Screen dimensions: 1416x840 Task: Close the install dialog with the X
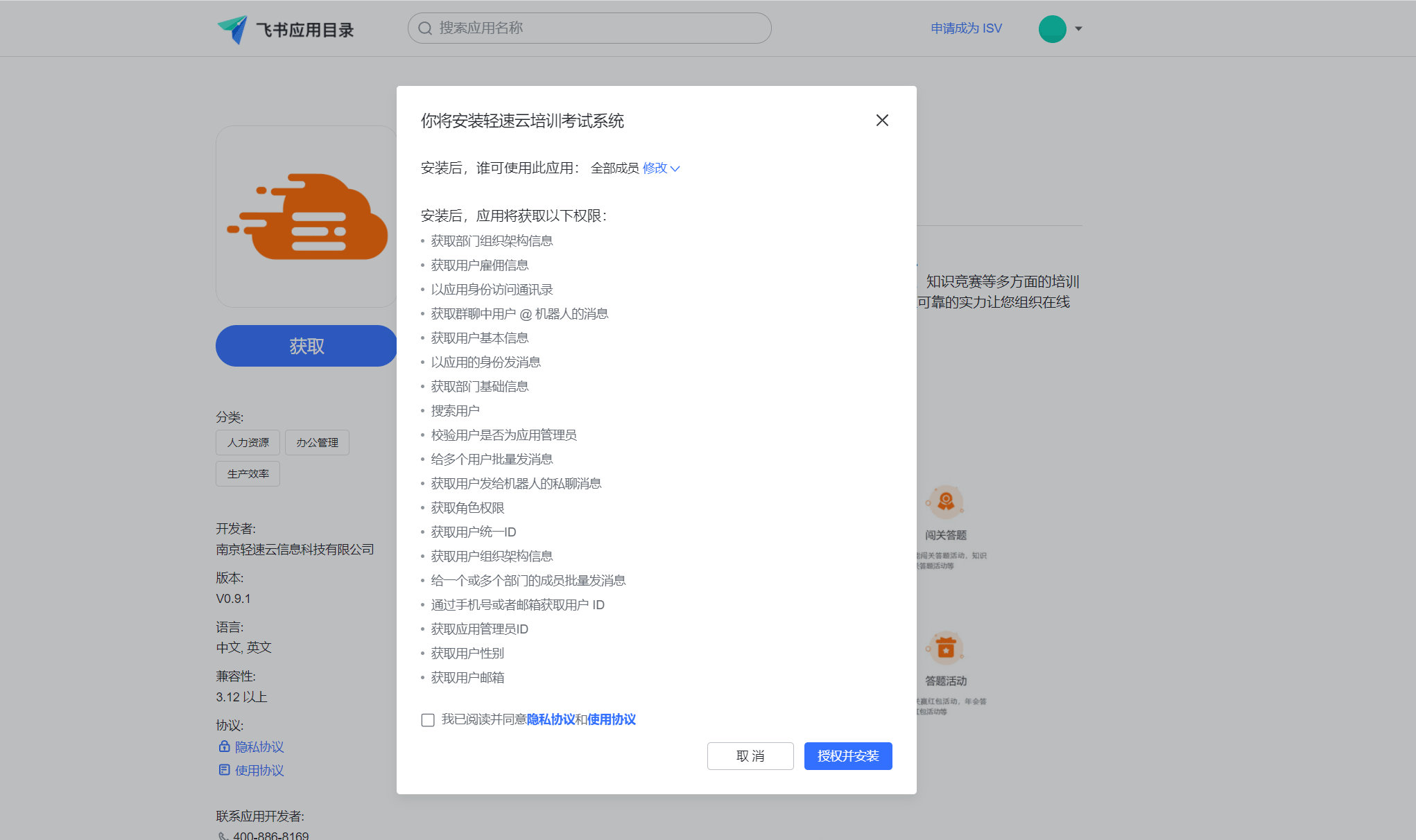[882, 121]
